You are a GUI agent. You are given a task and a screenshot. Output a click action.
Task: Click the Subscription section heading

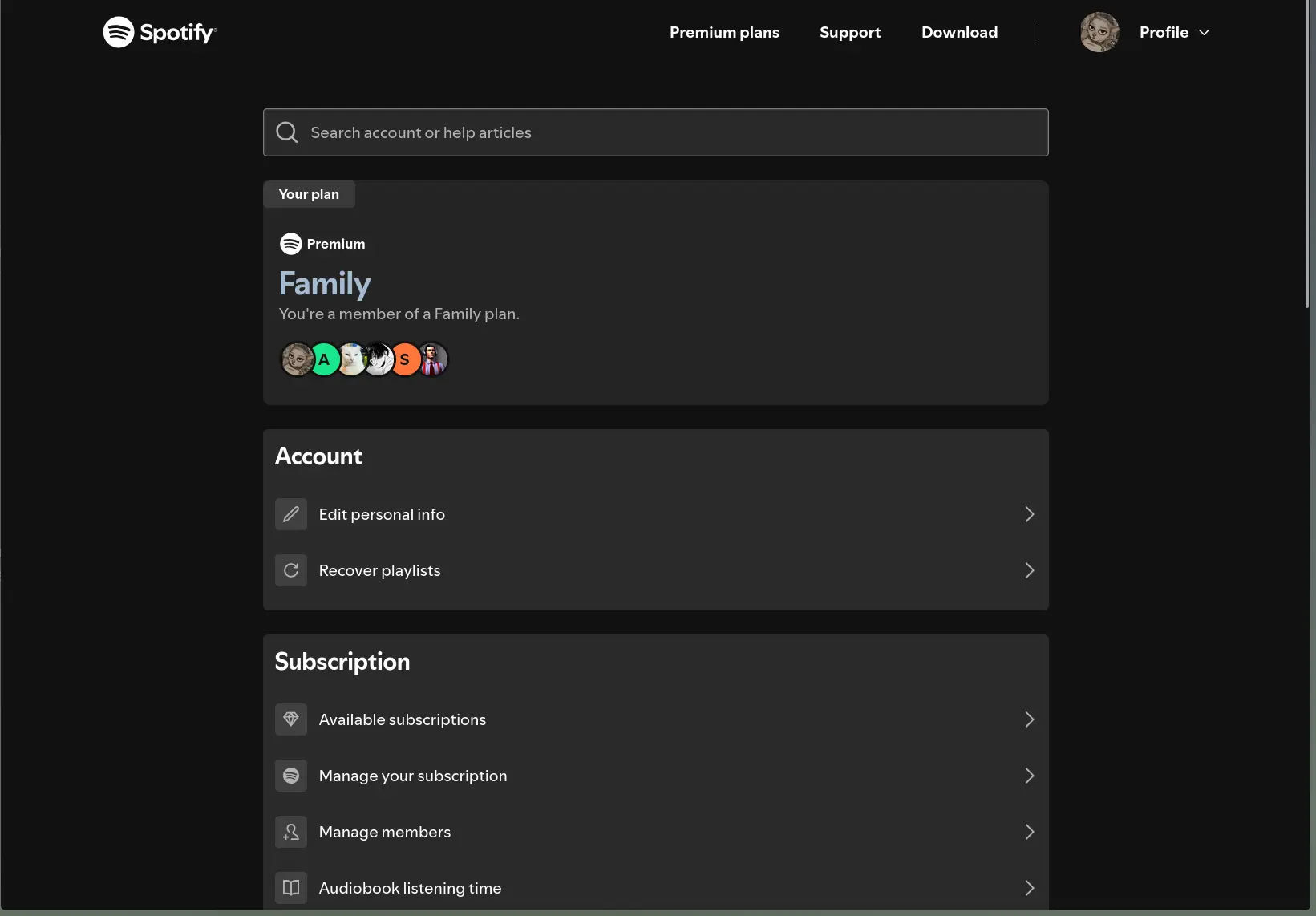(x=342, y=662)
